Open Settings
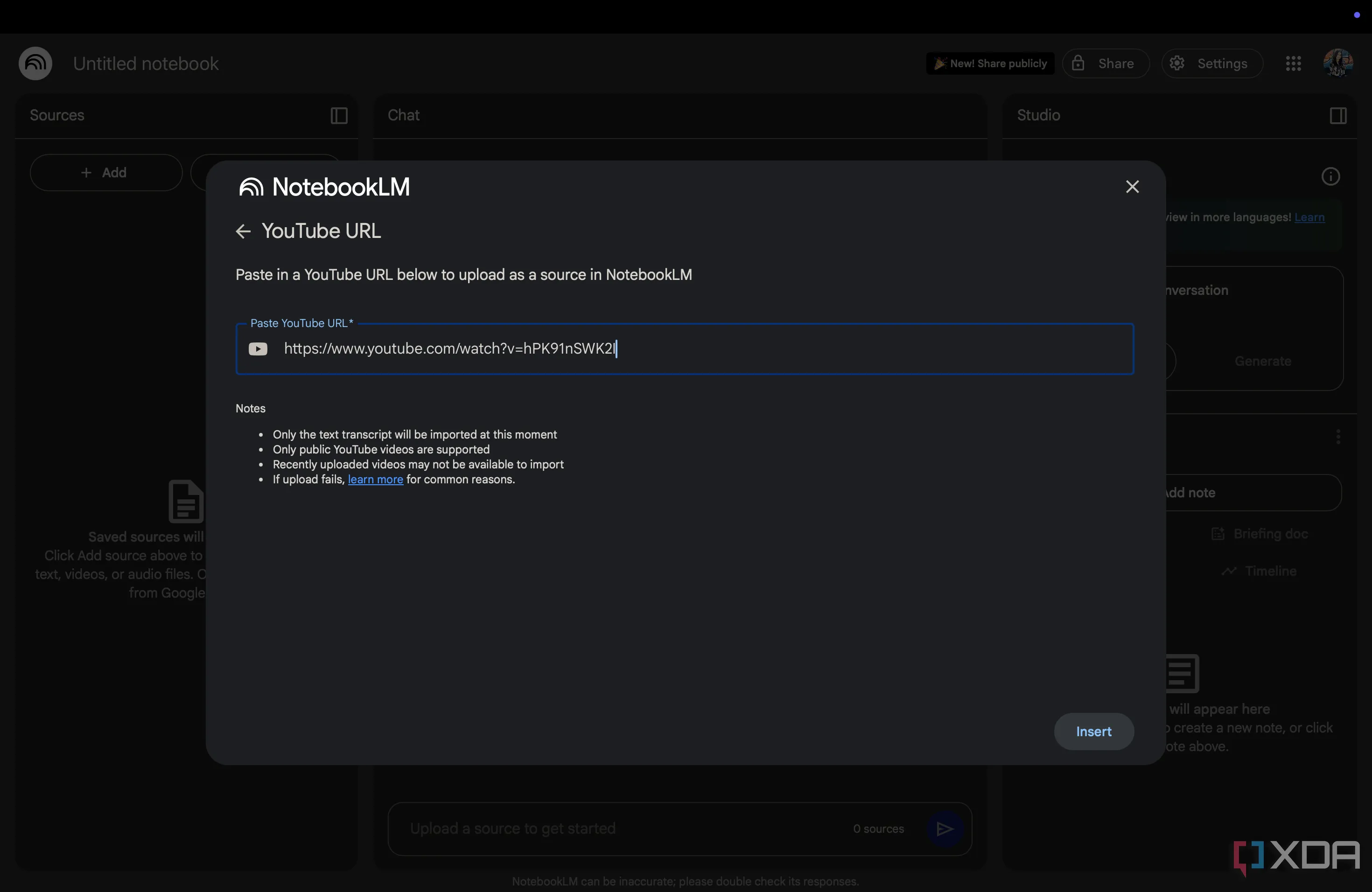1372x892 pixels. [1211, 63]
